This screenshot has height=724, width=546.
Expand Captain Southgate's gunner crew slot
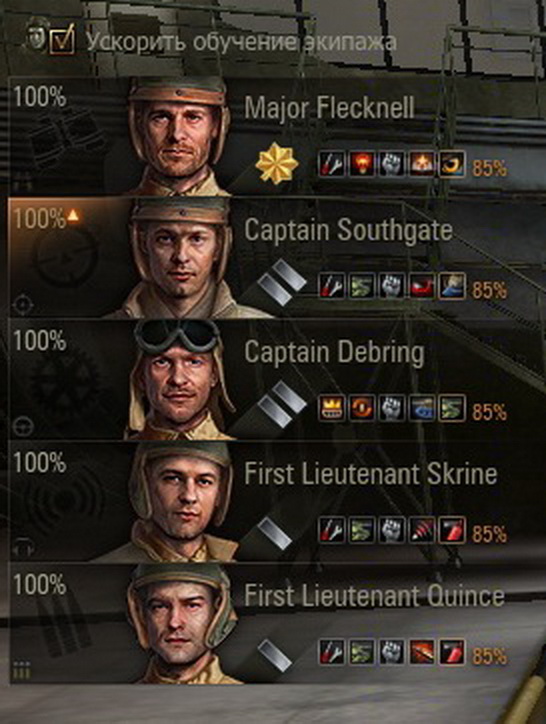coord(275,258)
